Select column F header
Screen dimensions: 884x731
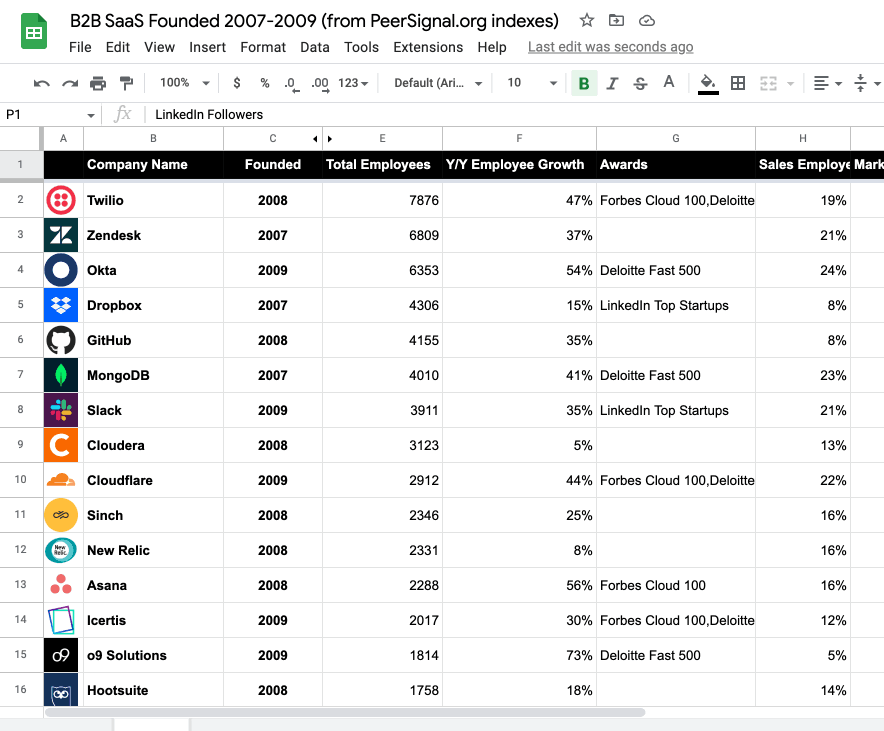[x=519, y=139]
